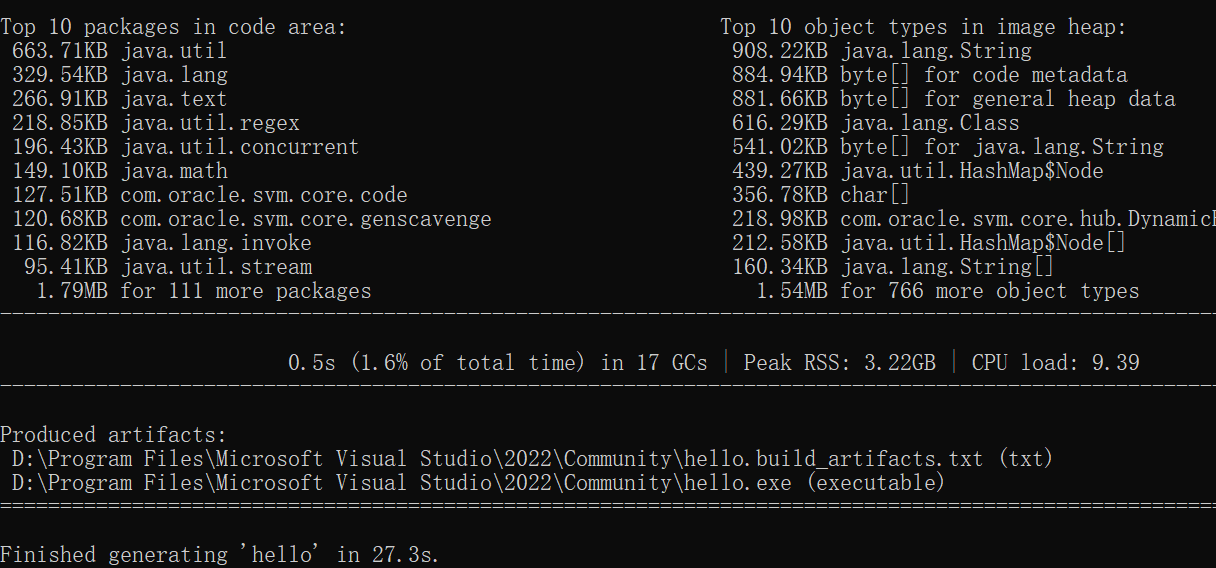Click the com.oracle.svm.core.genscavenge entry
Screen dimensions: 1216x568
[x=305, y=219]
